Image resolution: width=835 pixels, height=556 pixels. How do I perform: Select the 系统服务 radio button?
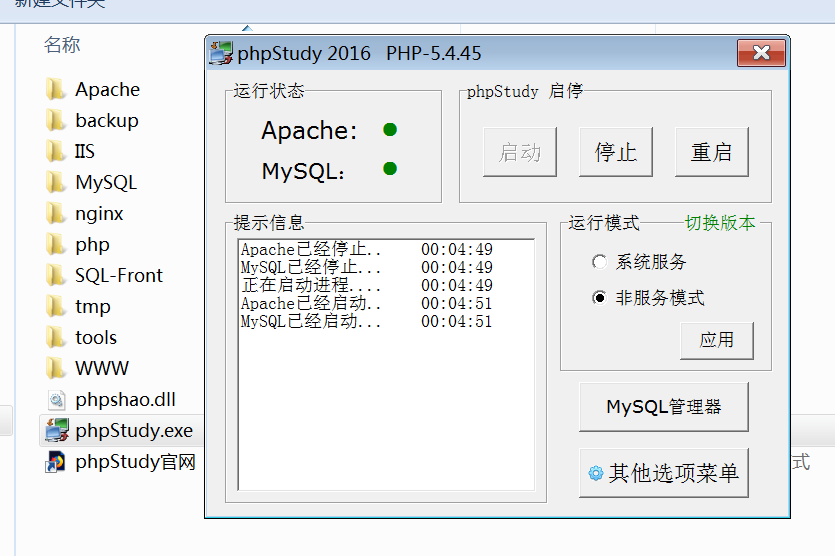tap(599, 262)
